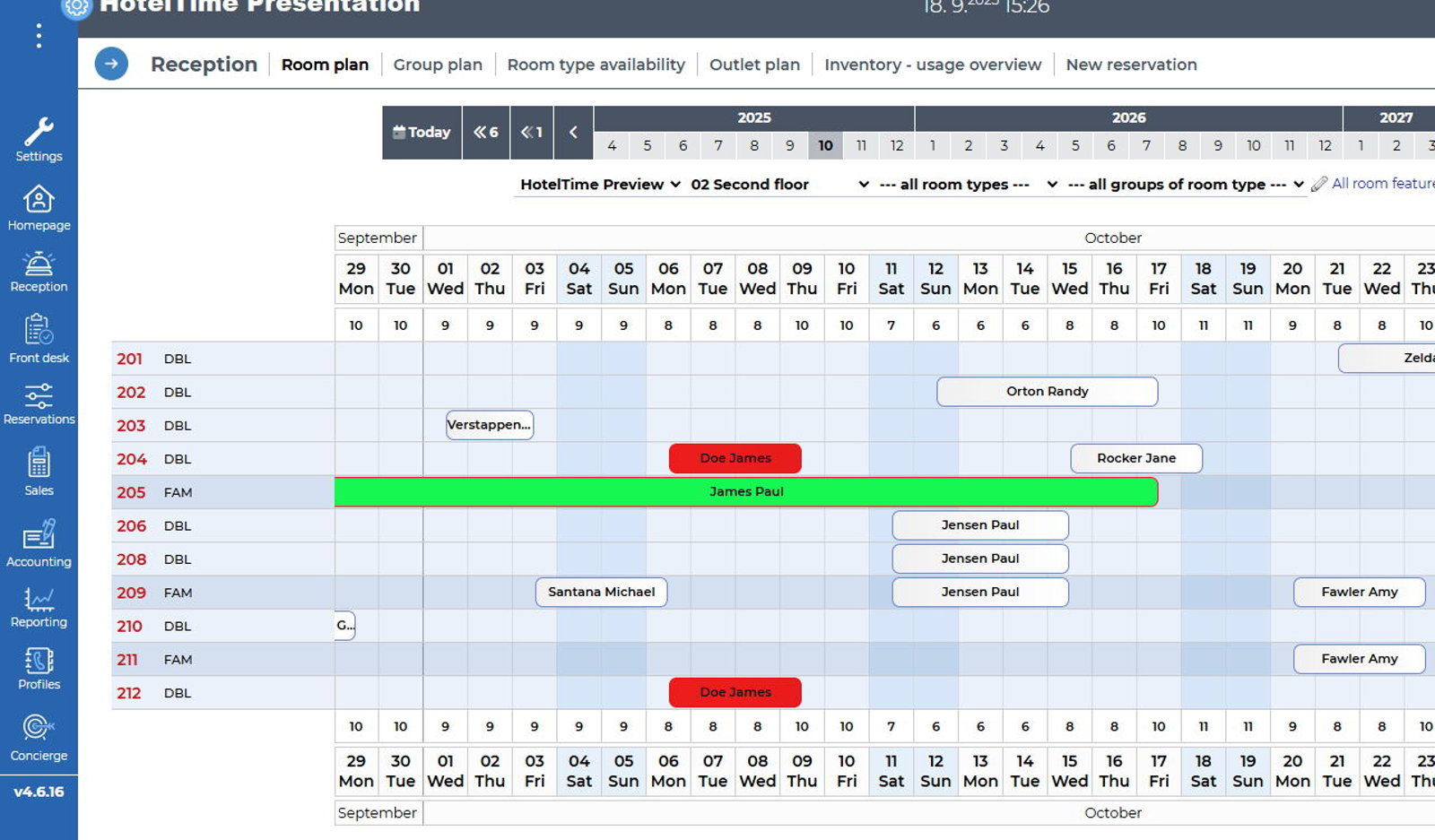The width and height of the screenshot is (1435, 840).
Task: Open Outlet plan tab
Action: [754, 65]
